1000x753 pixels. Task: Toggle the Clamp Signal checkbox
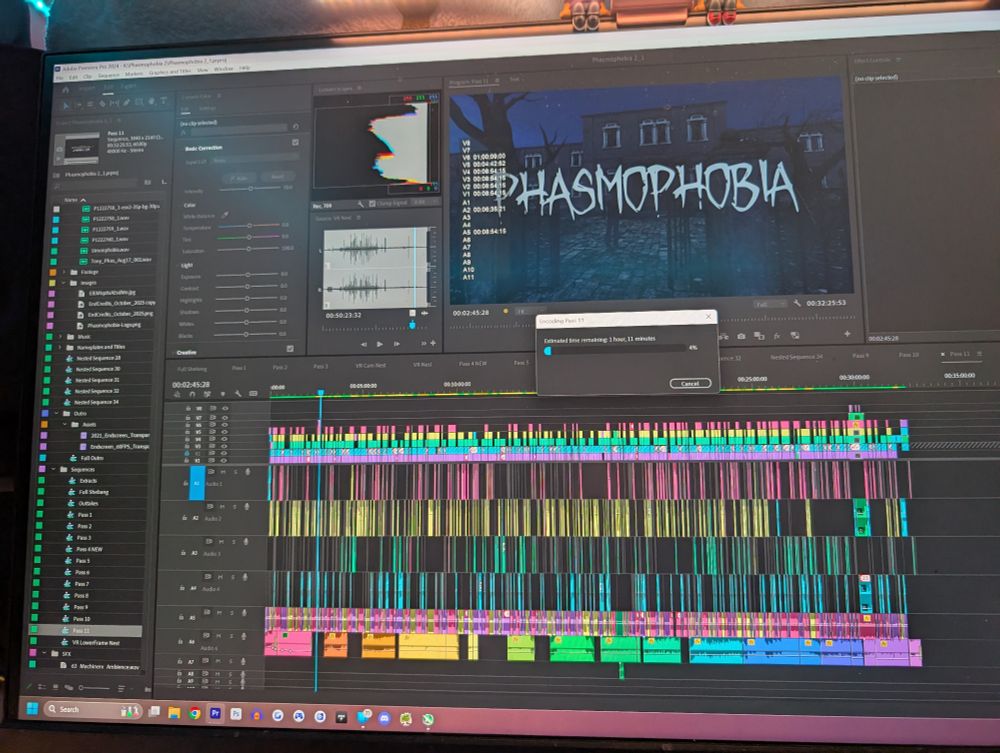pyautogui.click(x=372, y=204)
